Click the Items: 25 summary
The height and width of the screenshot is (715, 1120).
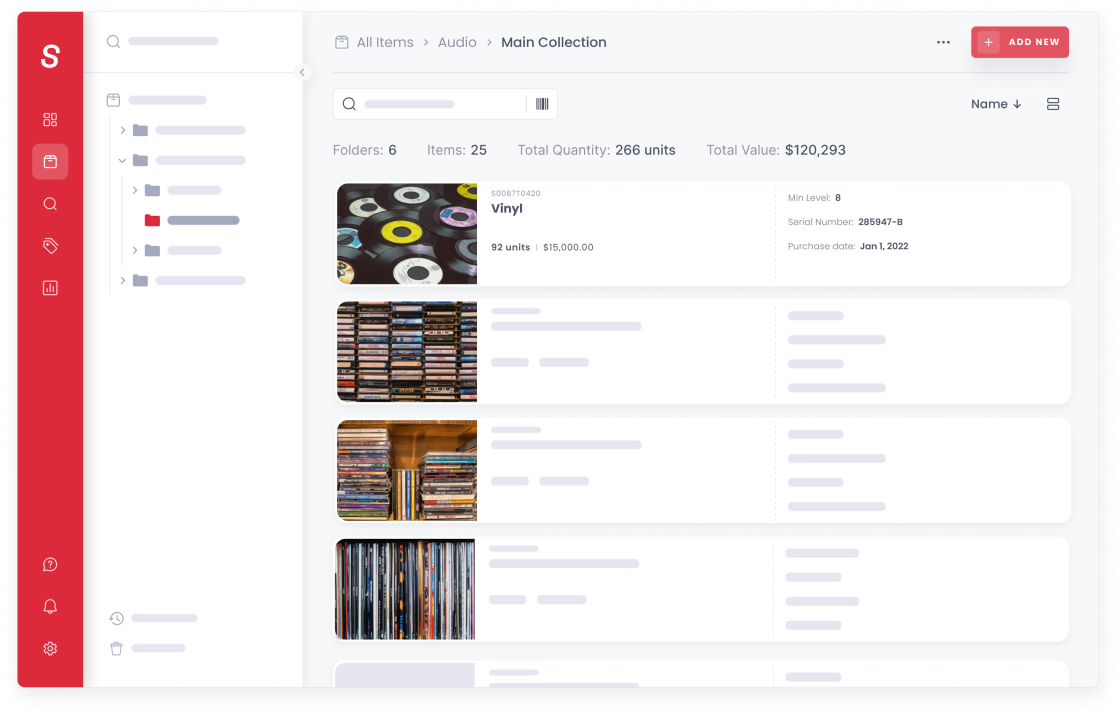click(456, 150)
